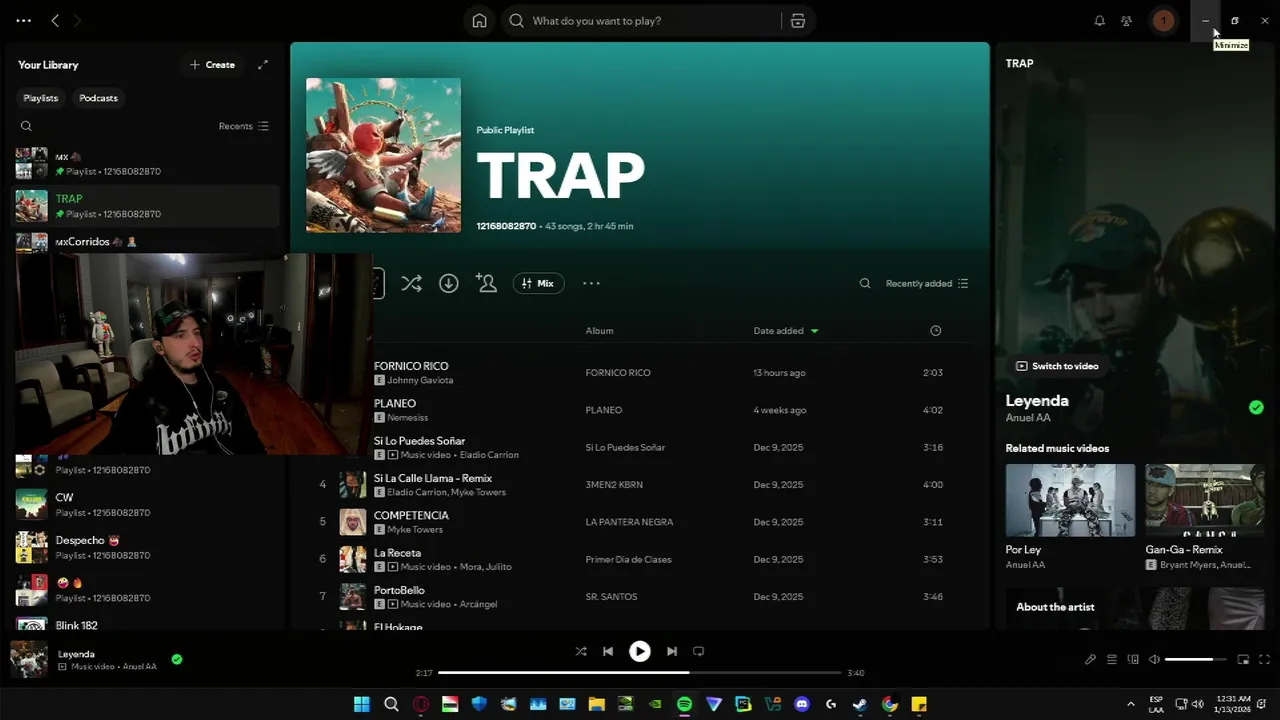This screenshot has width=1280, height=720.
Task: Toggle playlist shuffle icon beside download
Action: (x=411, y=284)
